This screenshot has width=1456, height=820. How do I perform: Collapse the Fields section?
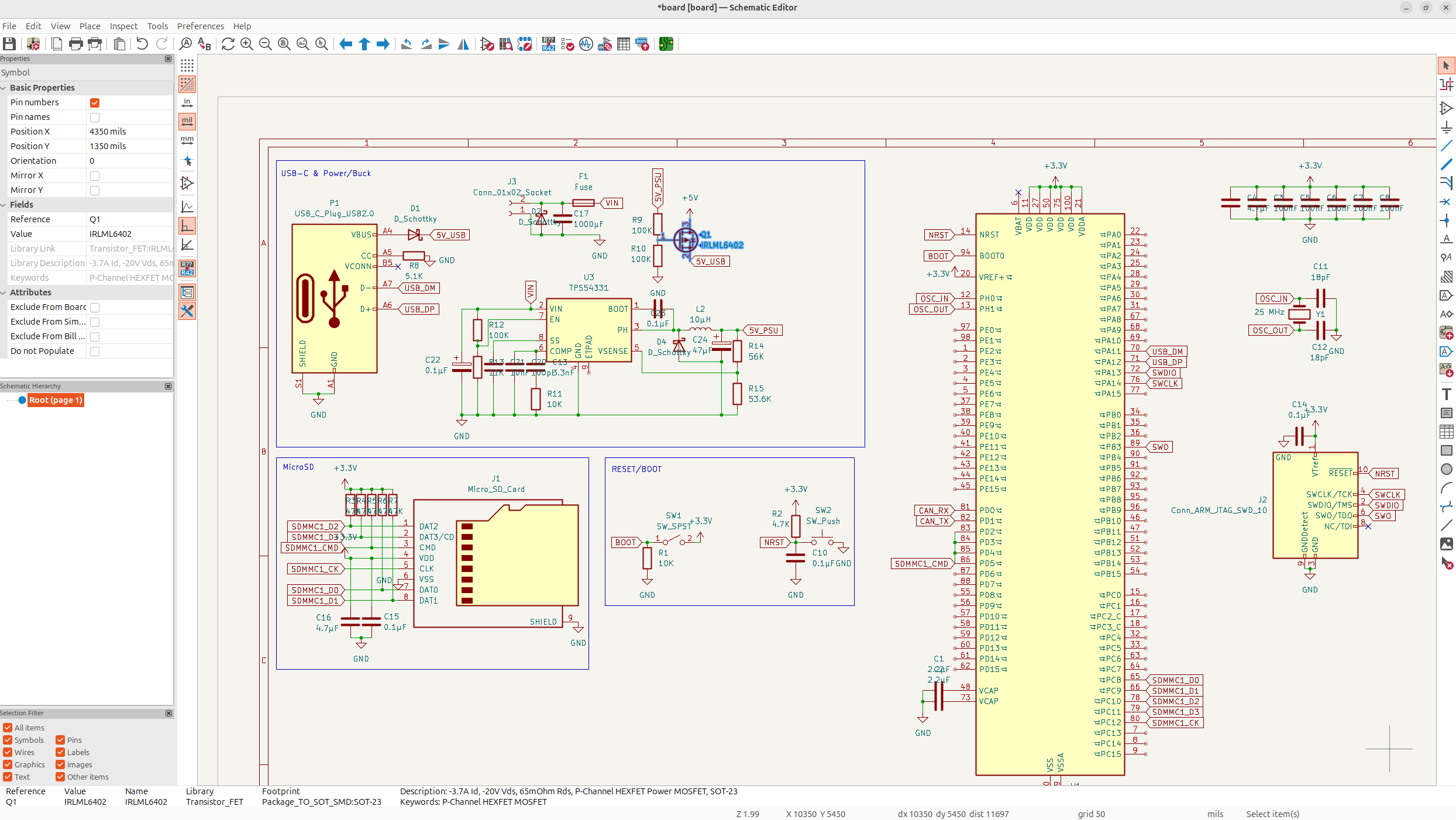[4, 205]
